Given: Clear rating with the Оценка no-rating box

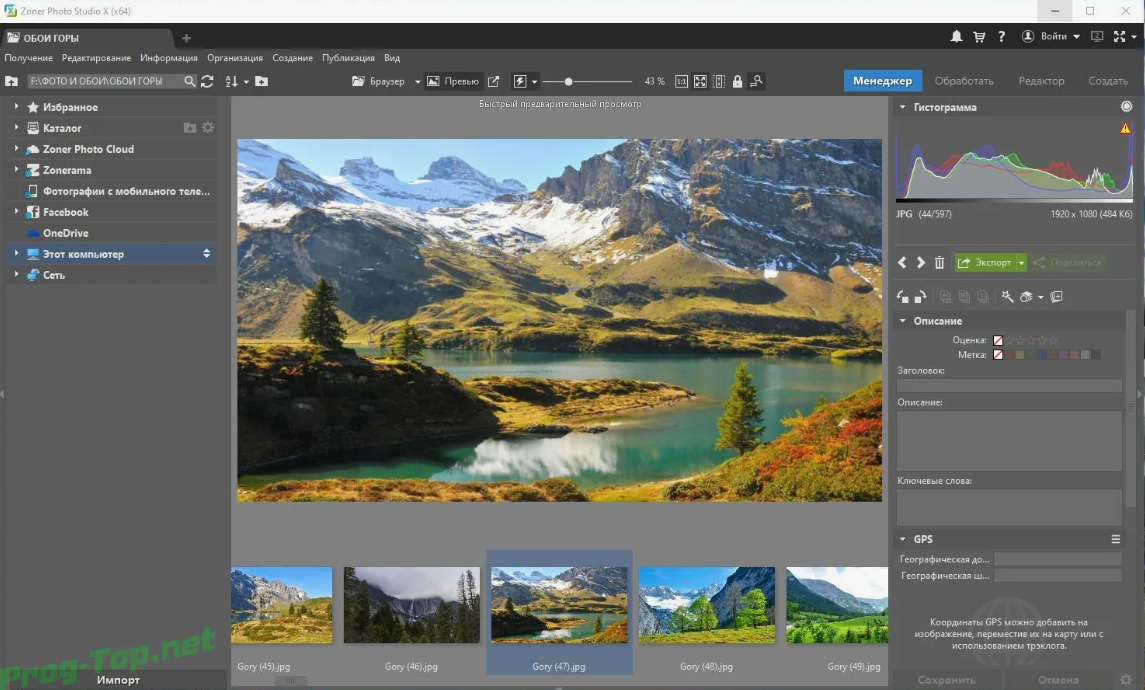Looking at the screenshot, I should (998, 340).
